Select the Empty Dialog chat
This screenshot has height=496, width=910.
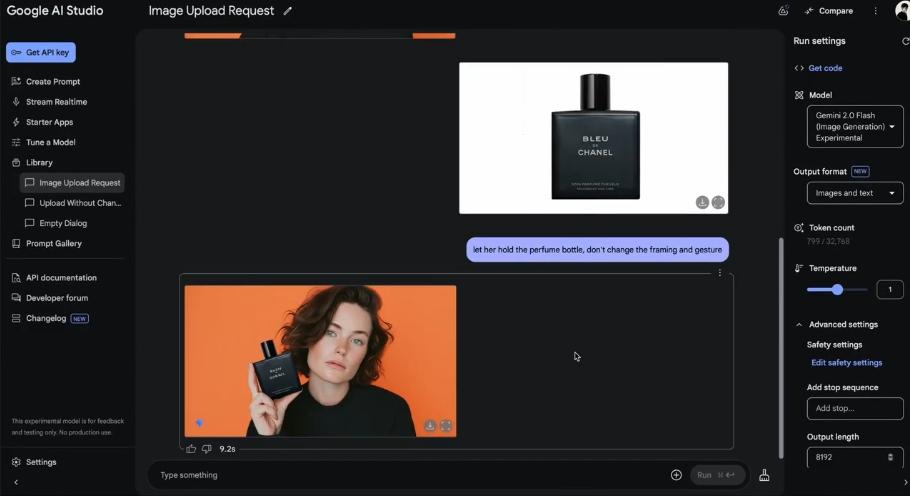(56, 223)
